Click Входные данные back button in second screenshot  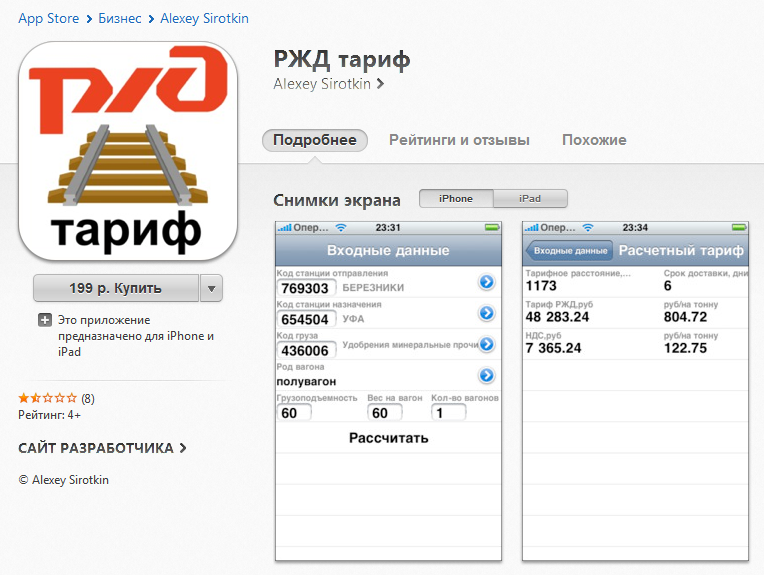tap(569, 250)
